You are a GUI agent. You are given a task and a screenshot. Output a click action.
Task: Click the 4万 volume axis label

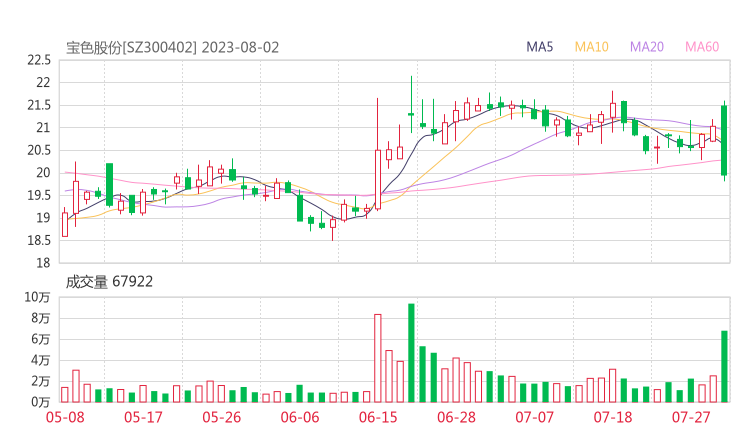(41, 361)
